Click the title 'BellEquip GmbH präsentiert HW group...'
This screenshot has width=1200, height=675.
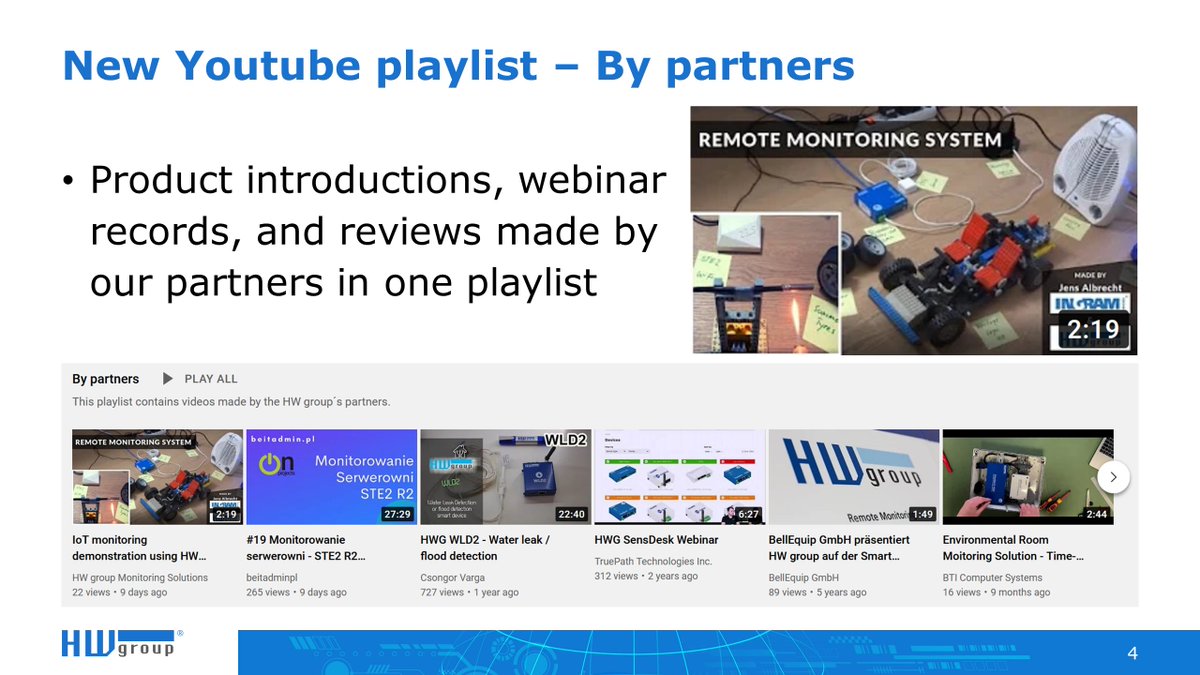tap(839, 548)
